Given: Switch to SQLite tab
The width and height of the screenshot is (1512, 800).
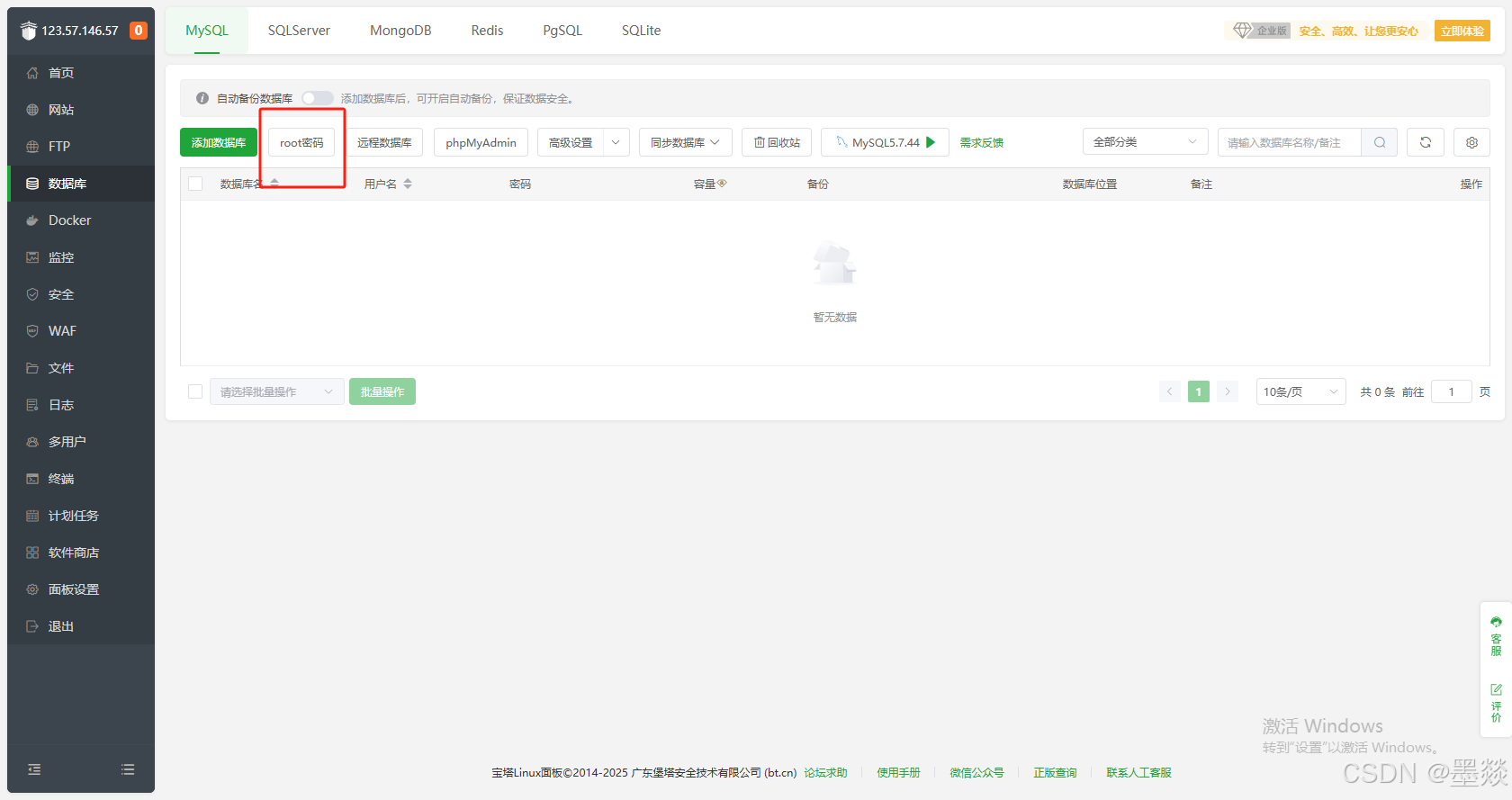Looking at the screenshot, I should (x=641, y=31).
